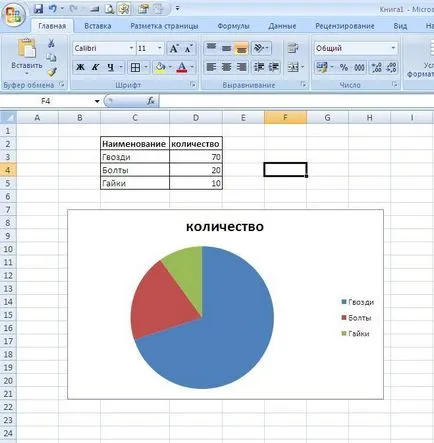The image size is (434, 443).
Task: Select the Format Painter brush icon
Action: (51, 72)
